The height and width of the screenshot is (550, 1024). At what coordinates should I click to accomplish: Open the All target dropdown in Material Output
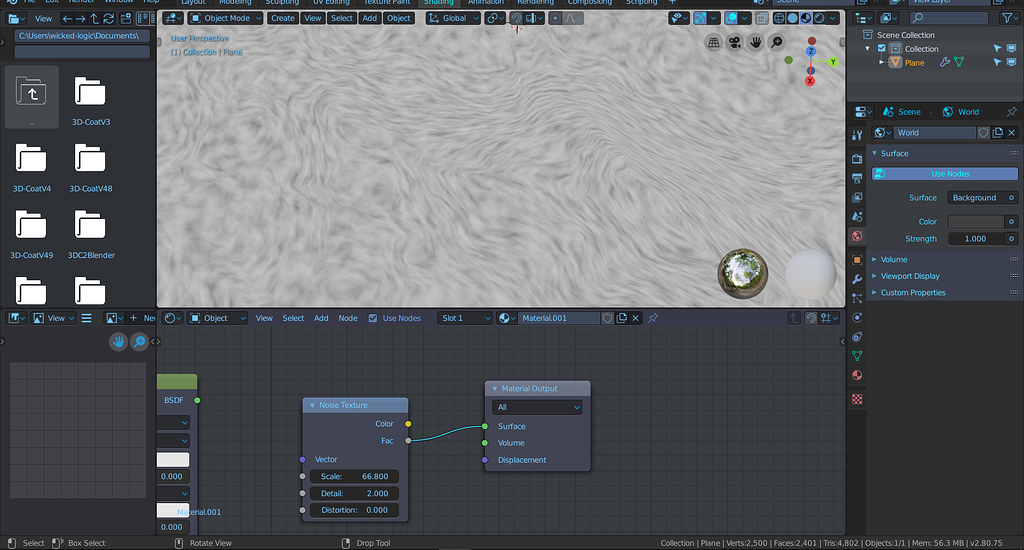click(537, 407)
